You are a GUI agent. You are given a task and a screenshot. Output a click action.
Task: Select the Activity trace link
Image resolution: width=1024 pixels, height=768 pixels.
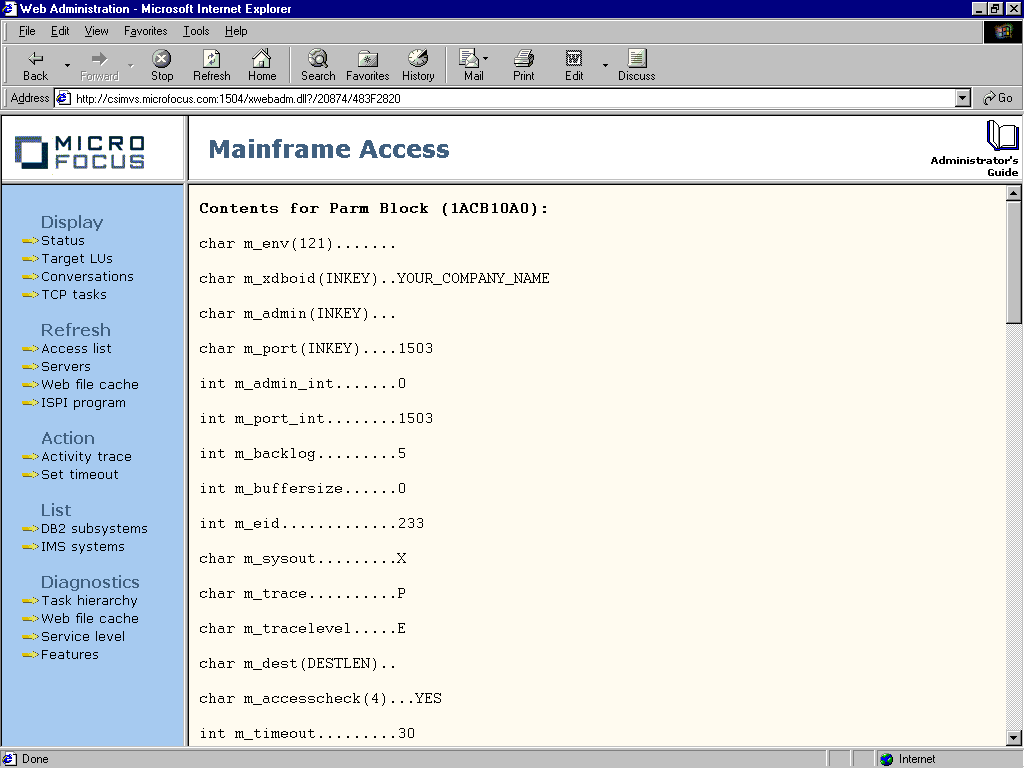tap(86, 456)
